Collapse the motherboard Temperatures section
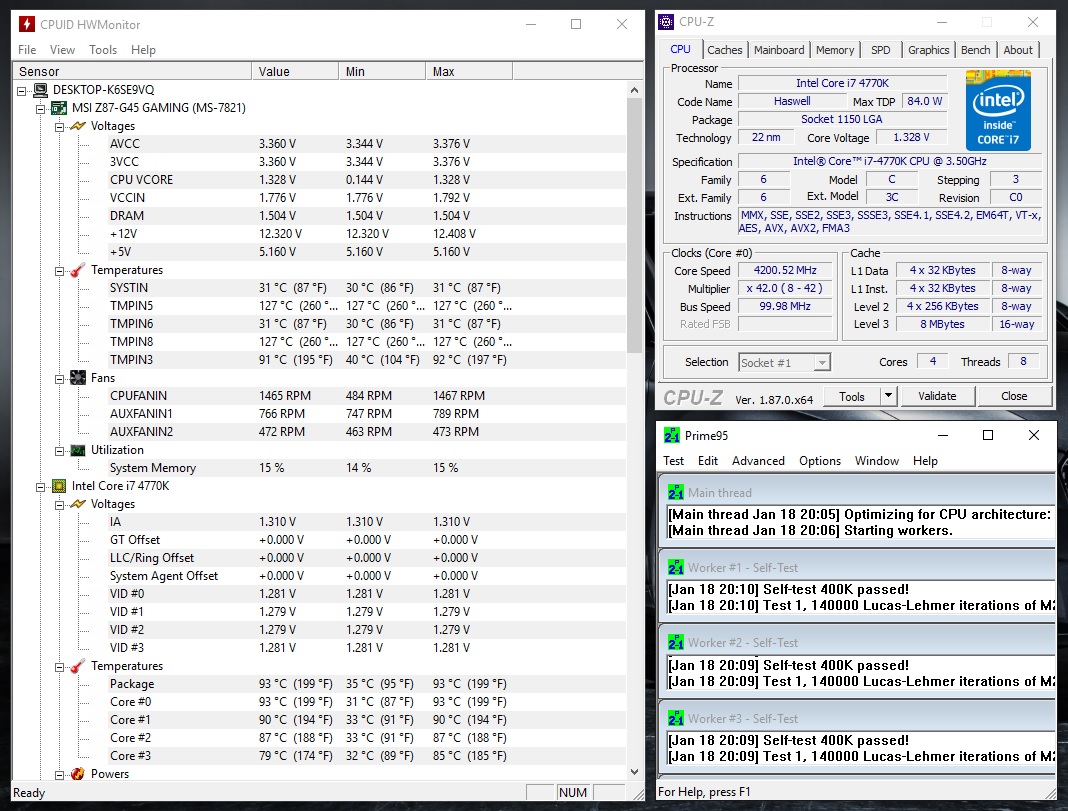Screen dimensions: 1068x811 60,271
